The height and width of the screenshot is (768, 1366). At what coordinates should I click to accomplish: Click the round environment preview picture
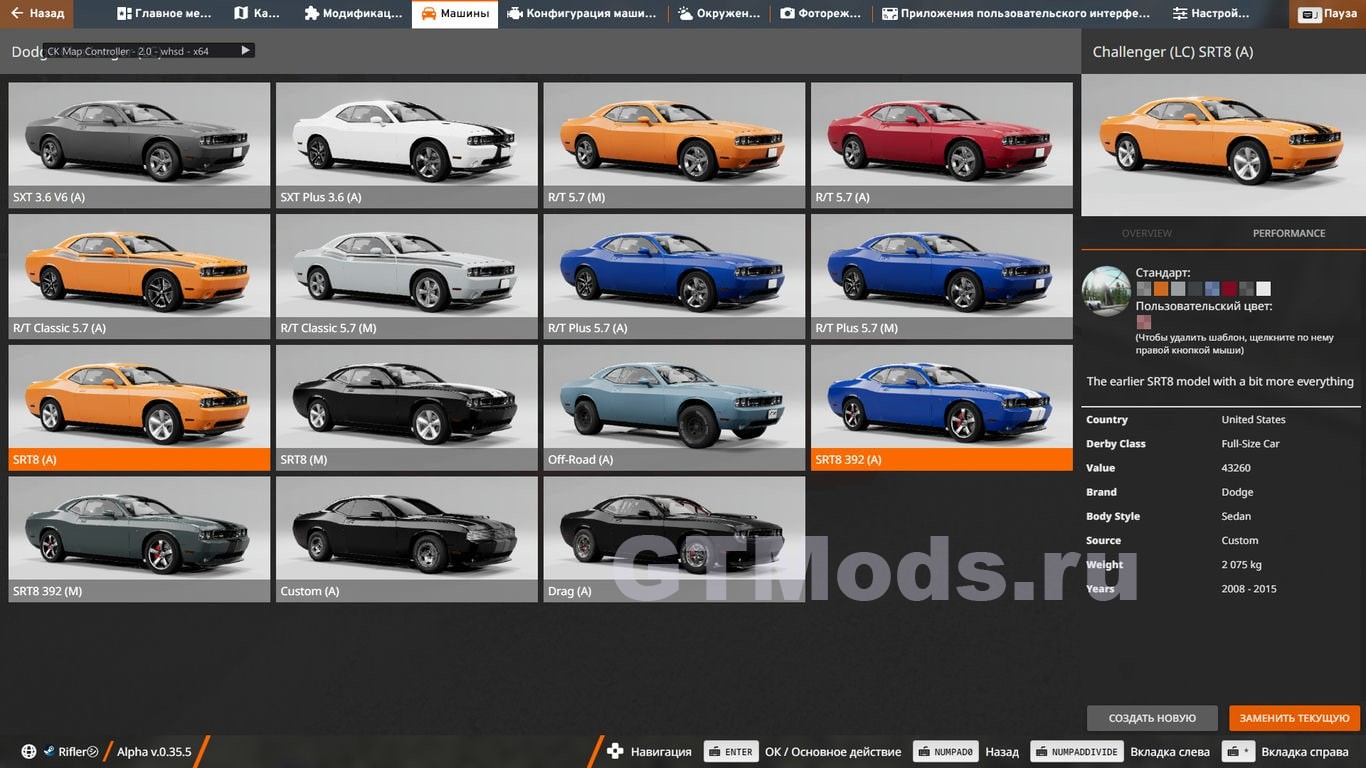point(1106,291)
